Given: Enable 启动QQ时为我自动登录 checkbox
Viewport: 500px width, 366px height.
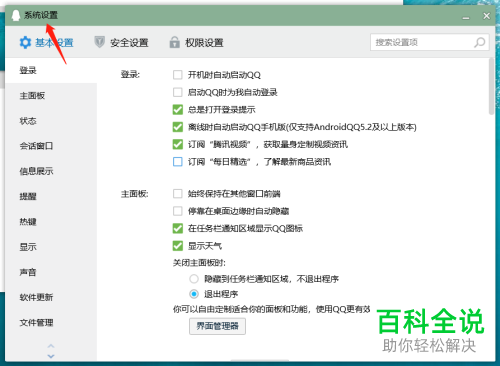Looking at the screenshot, I should [178, 92].
